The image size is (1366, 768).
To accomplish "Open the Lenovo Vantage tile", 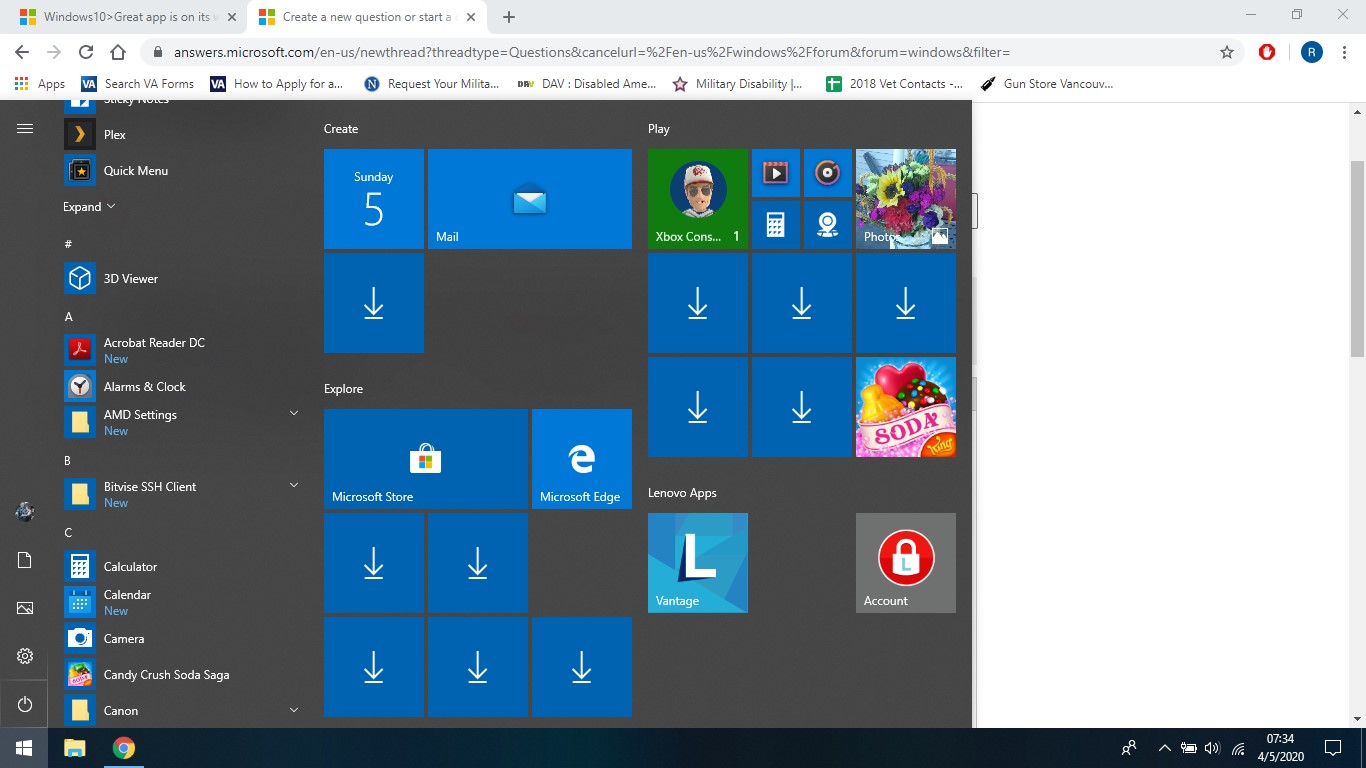I will [698, 563].
